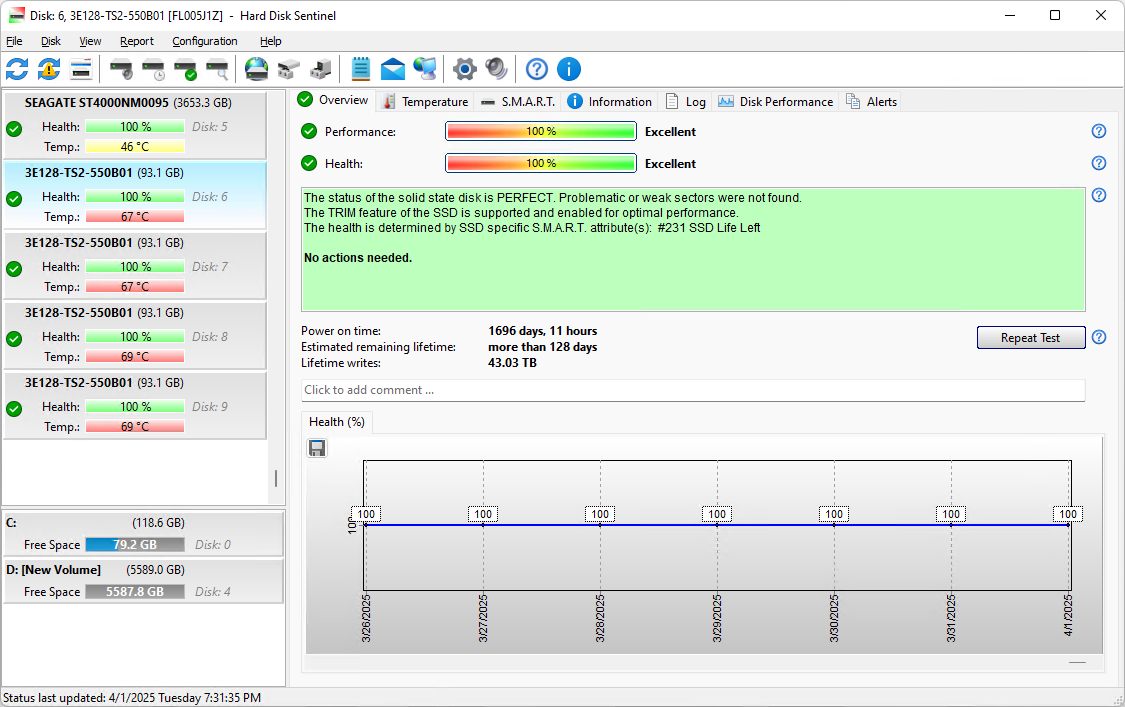Click the 100 data label at 3/30/2025
This screenshot has height=707, width=1125.
coord(834,514)
